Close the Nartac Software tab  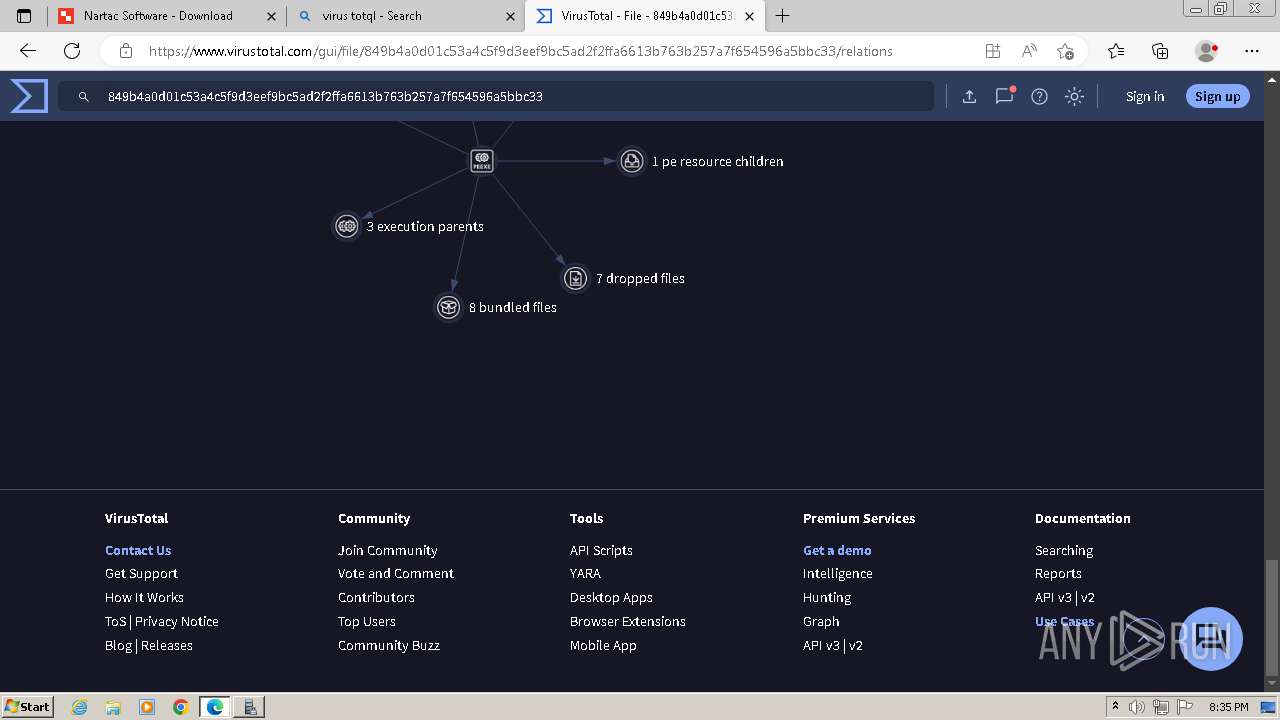(271, 16)
